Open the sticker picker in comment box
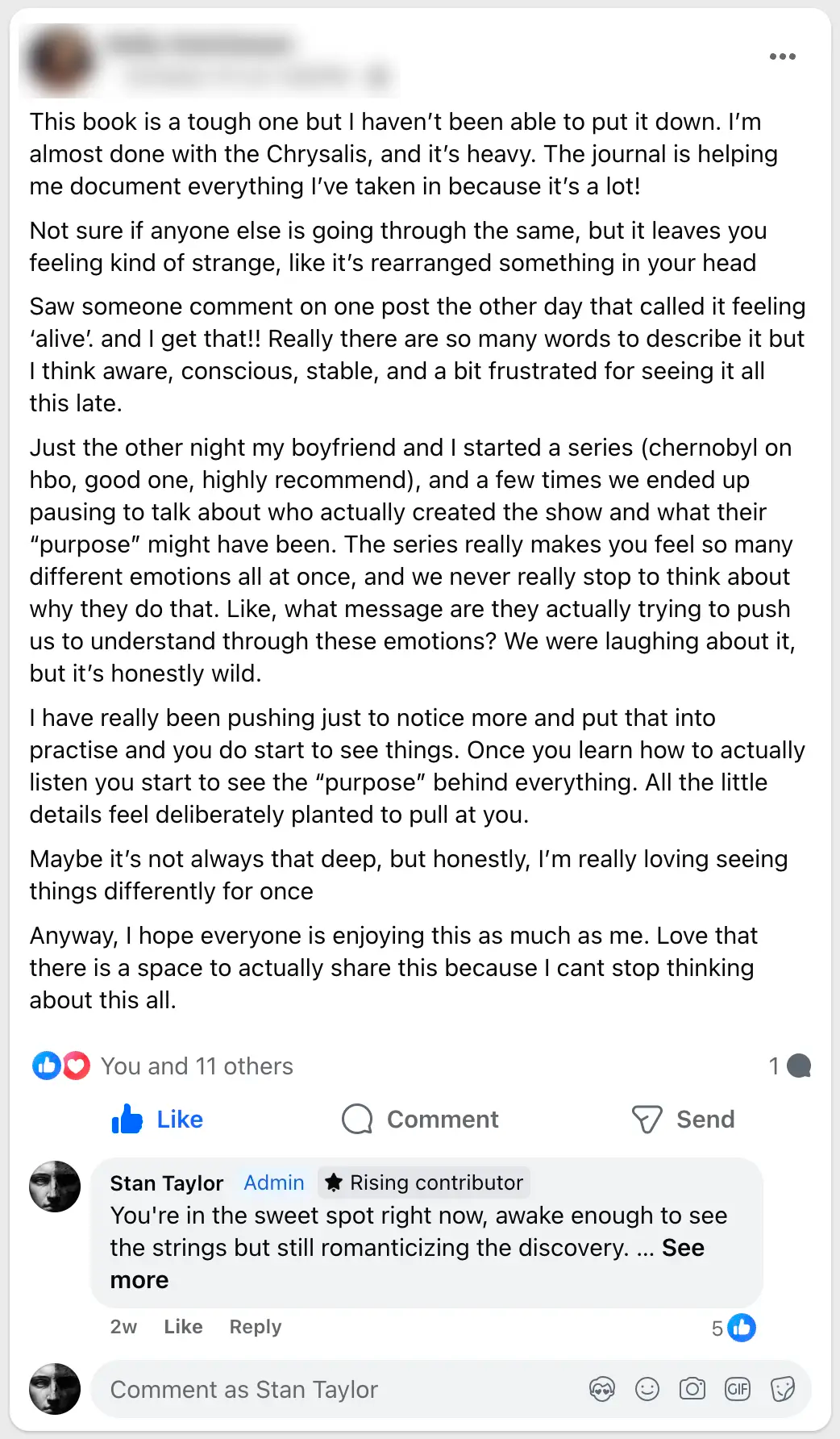The height and width of the screenshot is (1439, 840). click(x=783, y=1389)
